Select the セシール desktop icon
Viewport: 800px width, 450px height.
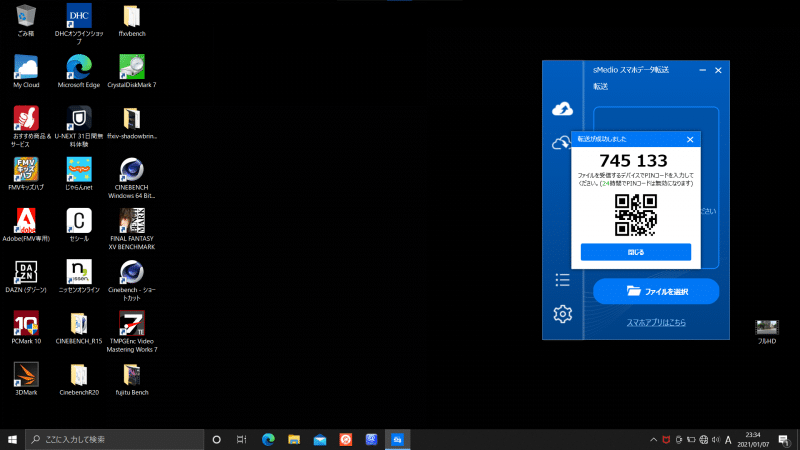(79, 225)
